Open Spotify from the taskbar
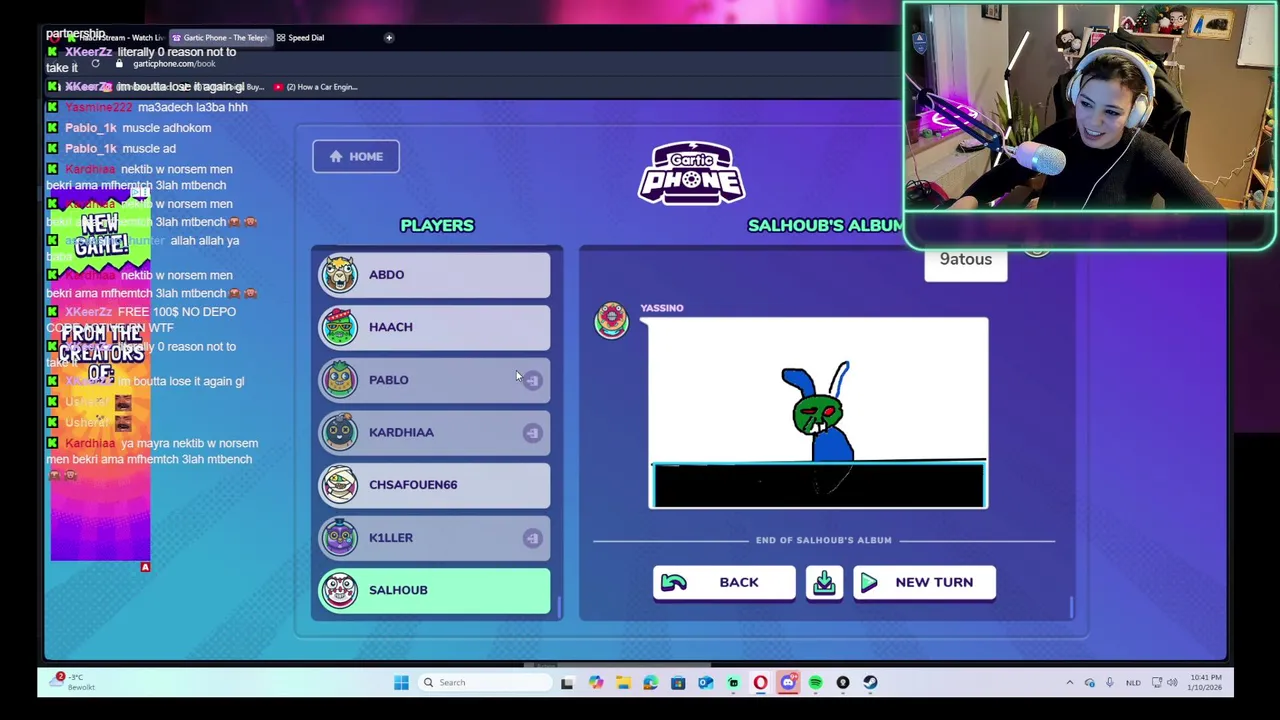Image resolution: width=1280 pixels, height=720 pixels. pyautogui.click(x=815, y=683)
